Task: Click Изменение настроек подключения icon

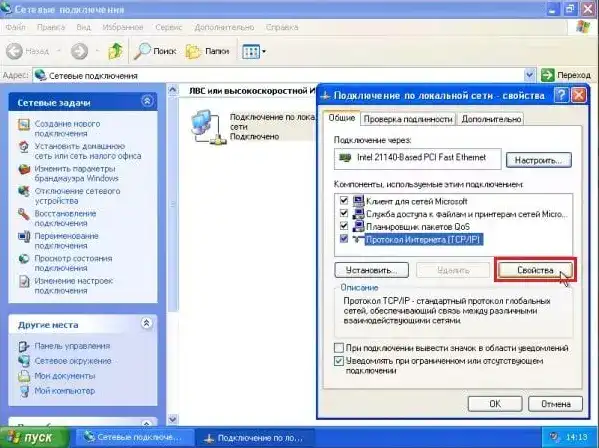Action: pos(24,281)
